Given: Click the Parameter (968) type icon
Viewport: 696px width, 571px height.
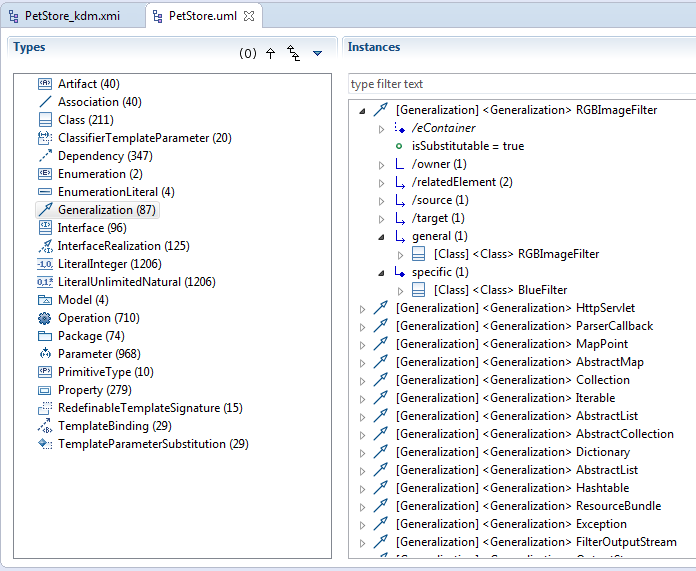Looking at the screenshot, I should pyautogui.click(x=45, y=354).
